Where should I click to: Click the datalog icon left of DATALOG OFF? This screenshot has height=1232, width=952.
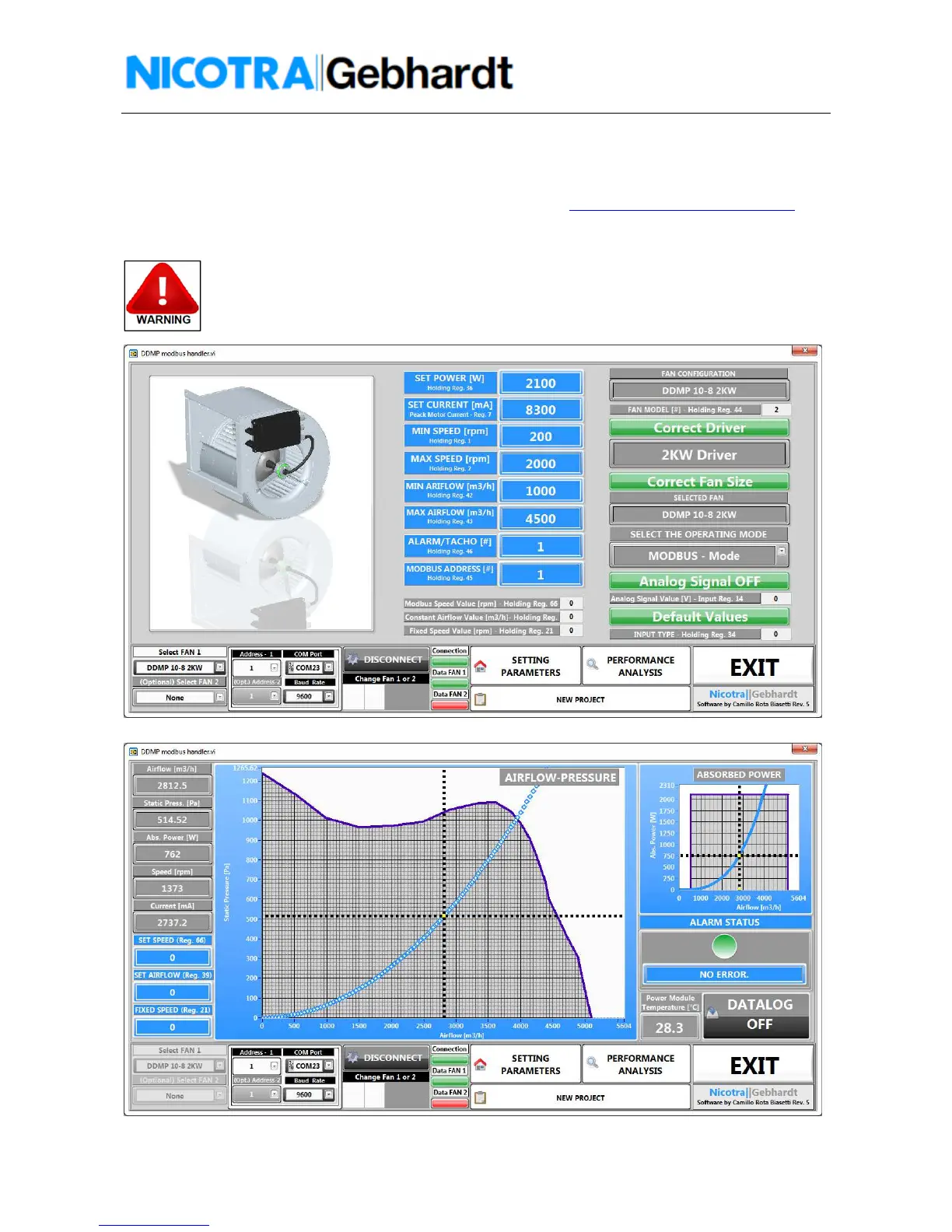712,1012
